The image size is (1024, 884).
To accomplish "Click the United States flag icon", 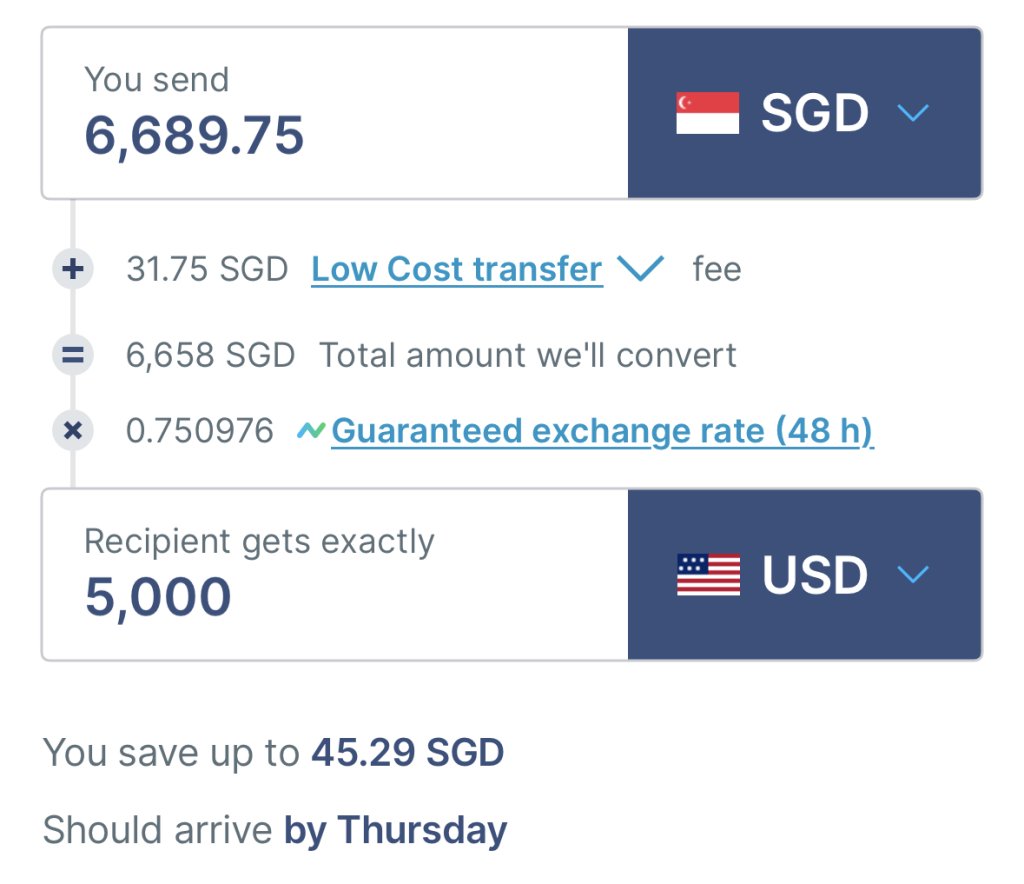I will coord(708,575).
